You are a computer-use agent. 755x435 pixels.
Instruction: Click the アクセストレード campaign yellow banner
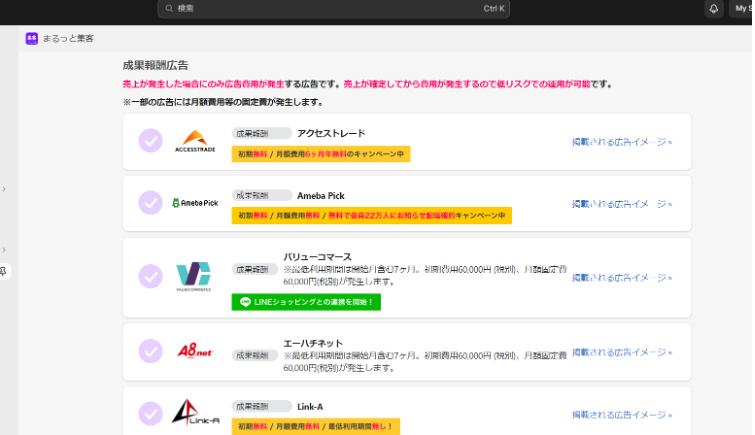click(321, 154)
